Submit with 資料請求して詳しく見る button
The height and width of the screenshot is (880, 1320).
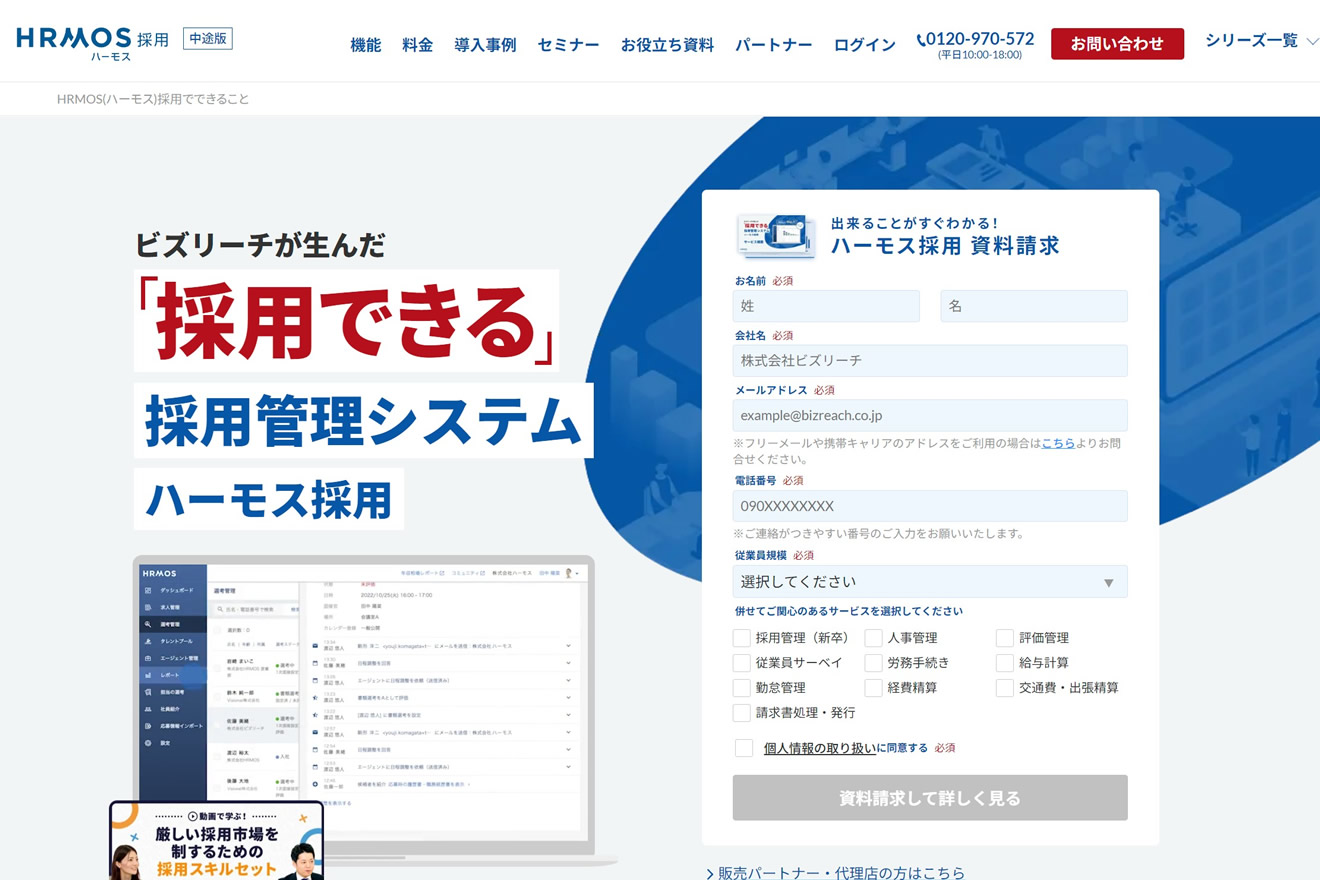(930, 798)
